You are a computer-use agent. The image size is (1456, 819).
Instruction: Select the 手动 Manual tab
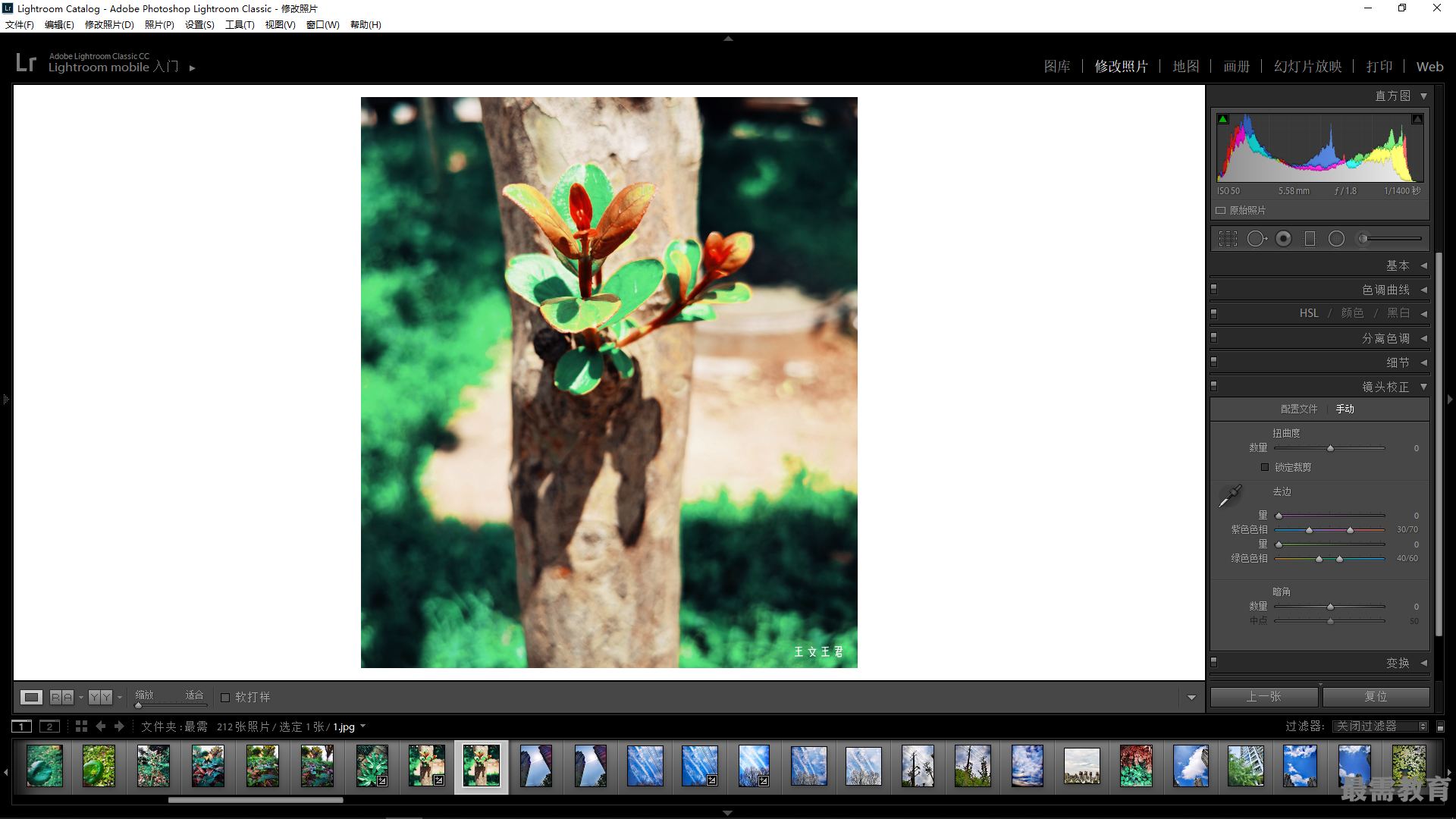(x=1345, y=409)
